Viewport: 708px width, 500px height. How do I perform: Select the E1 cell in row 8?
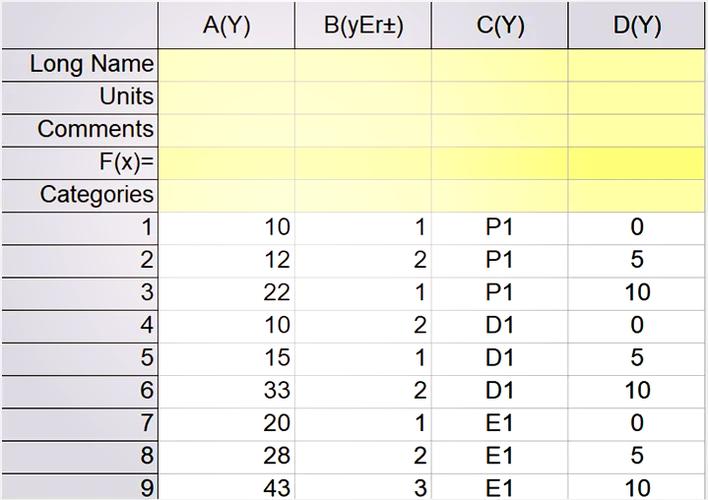[x=500, y=456]
